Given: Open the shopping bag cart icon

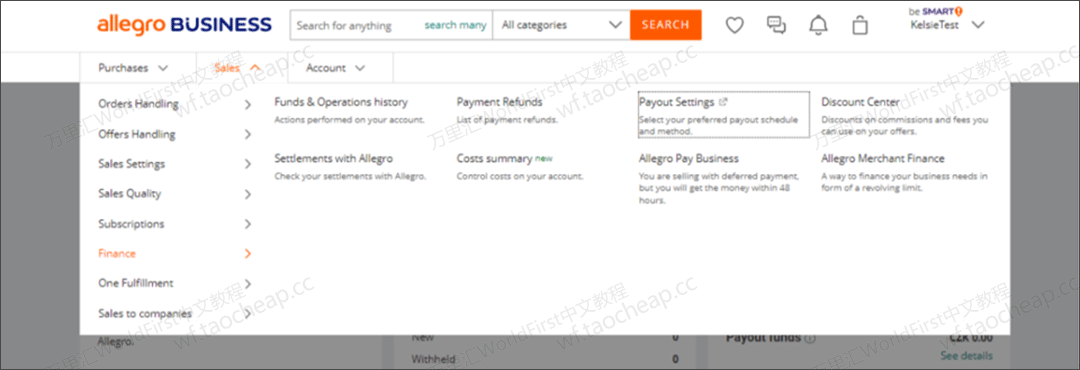Looking at the screenshot, I should 860,25.
